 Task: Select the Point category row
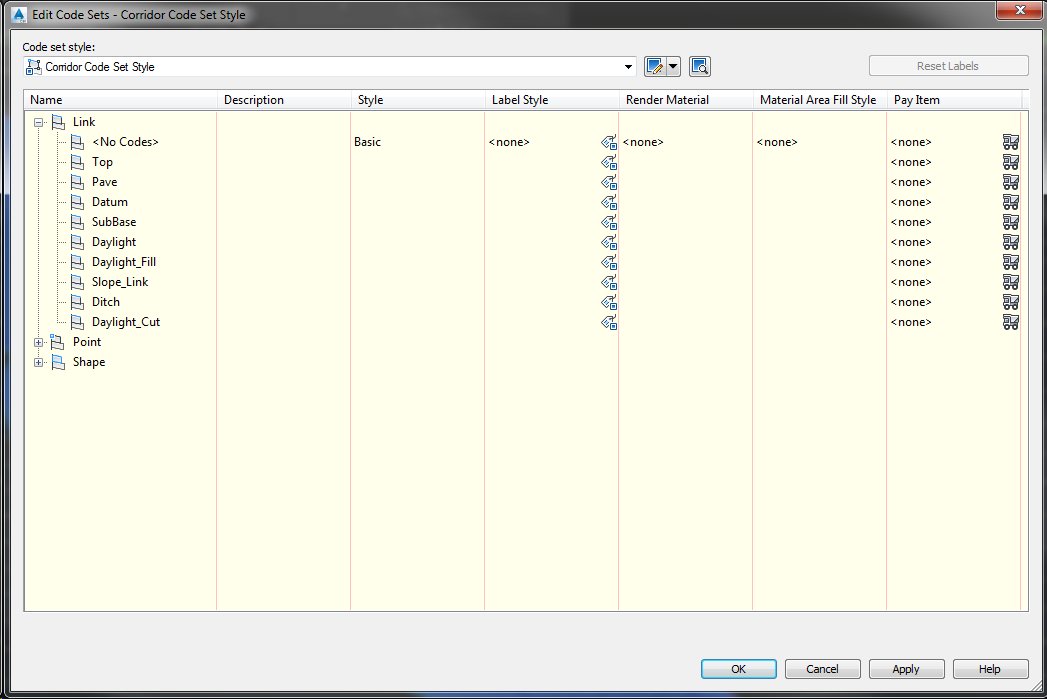pos(87,342)
